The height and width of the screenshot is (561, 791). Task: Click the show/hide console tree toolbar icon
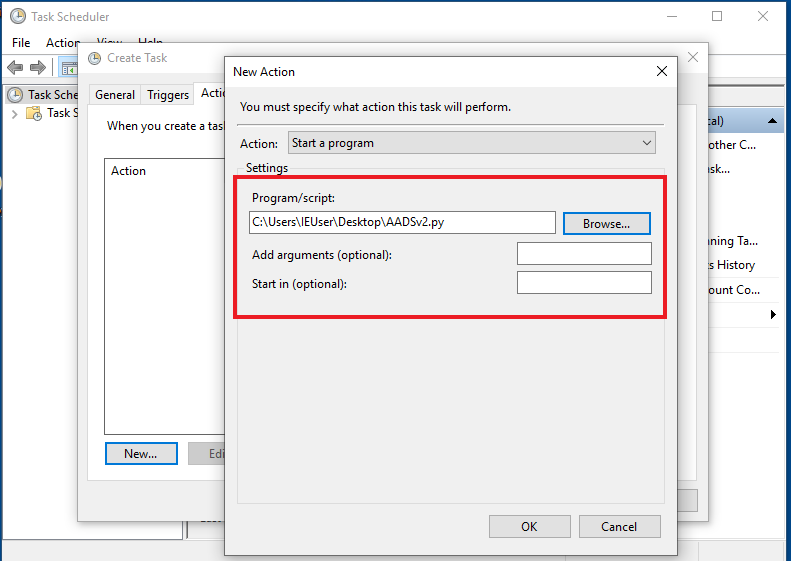point(68,68)
